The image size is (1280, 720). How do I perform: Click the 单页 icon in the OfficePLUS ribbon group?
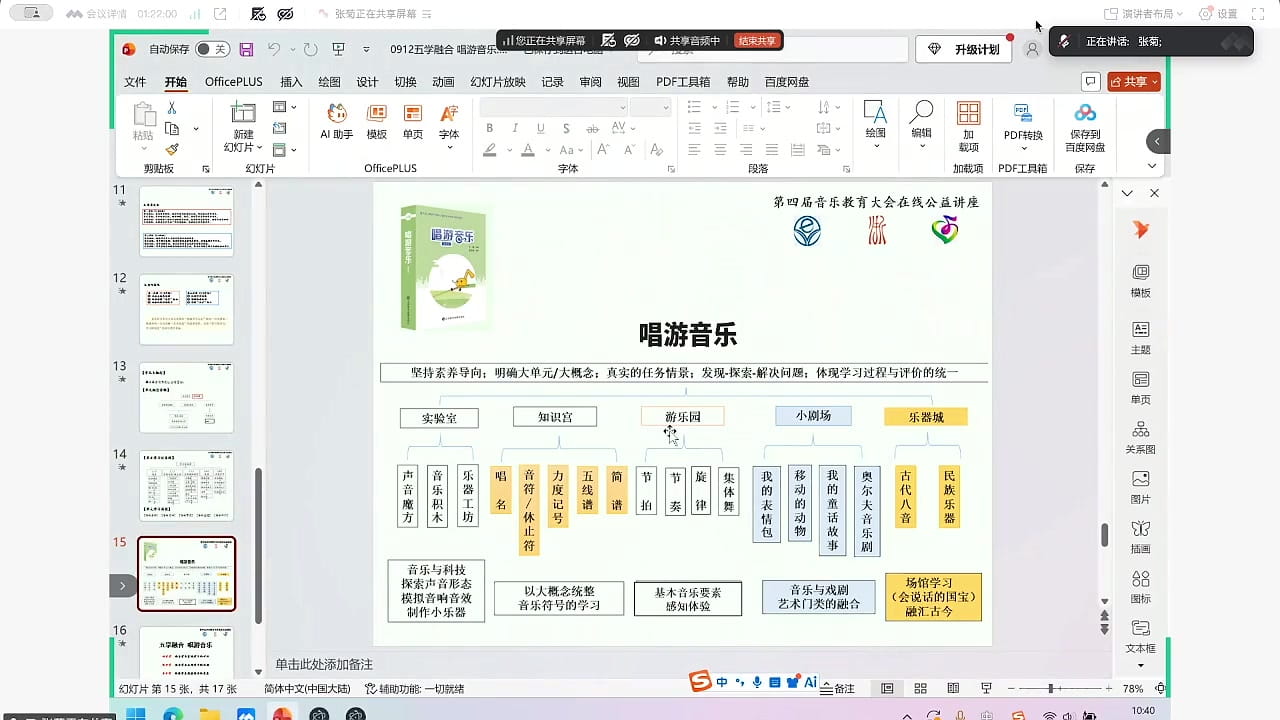click(413, 121)
